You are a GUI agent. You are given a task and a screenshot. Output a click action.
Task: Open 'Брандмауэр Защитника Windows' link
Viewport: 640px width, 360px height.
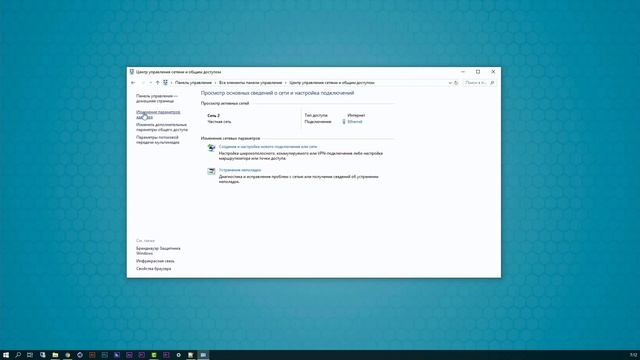pos(158,251)
